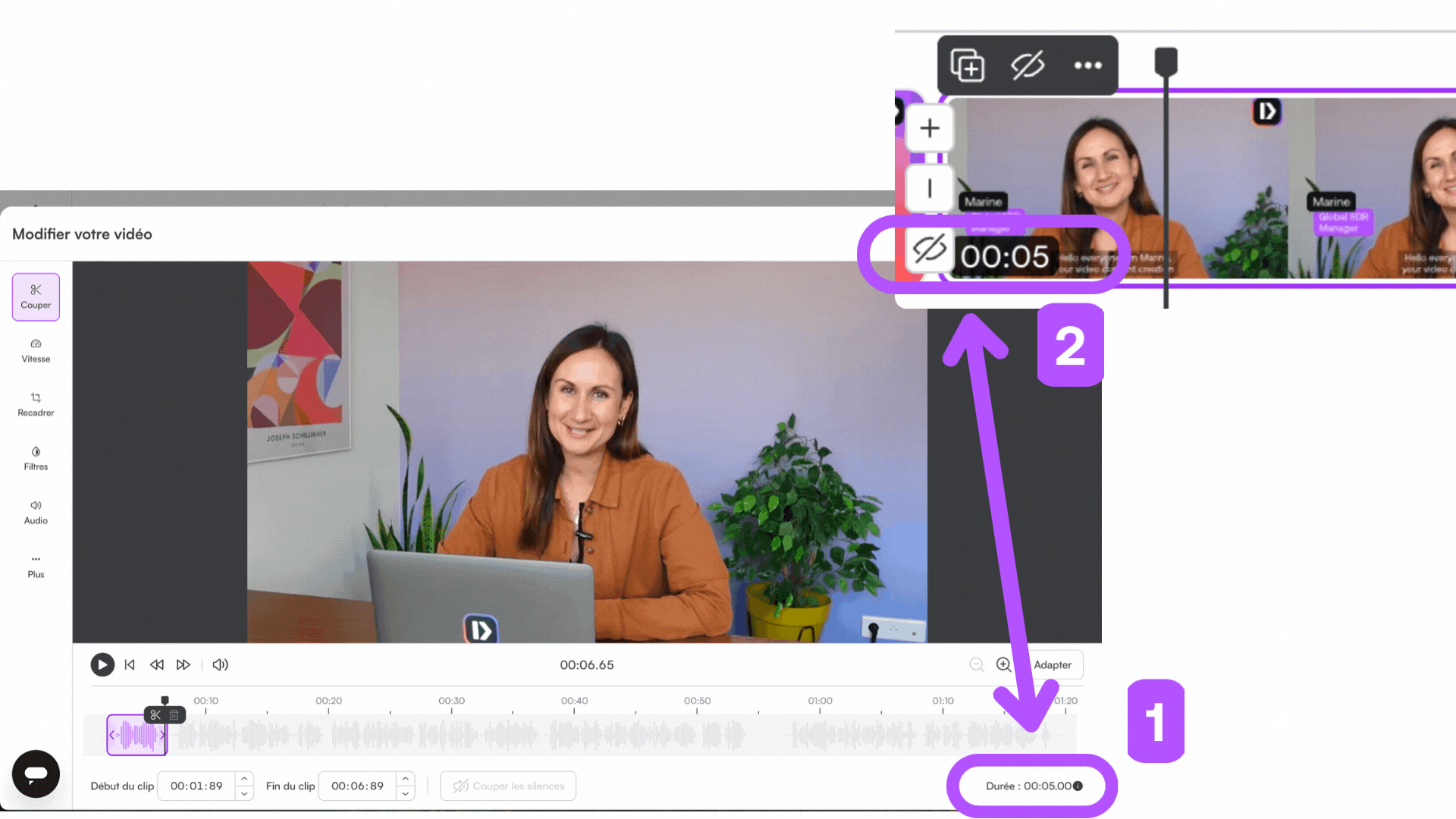
Task: Select the Couper tool in the sidebar
Action: tap(36, 297)
